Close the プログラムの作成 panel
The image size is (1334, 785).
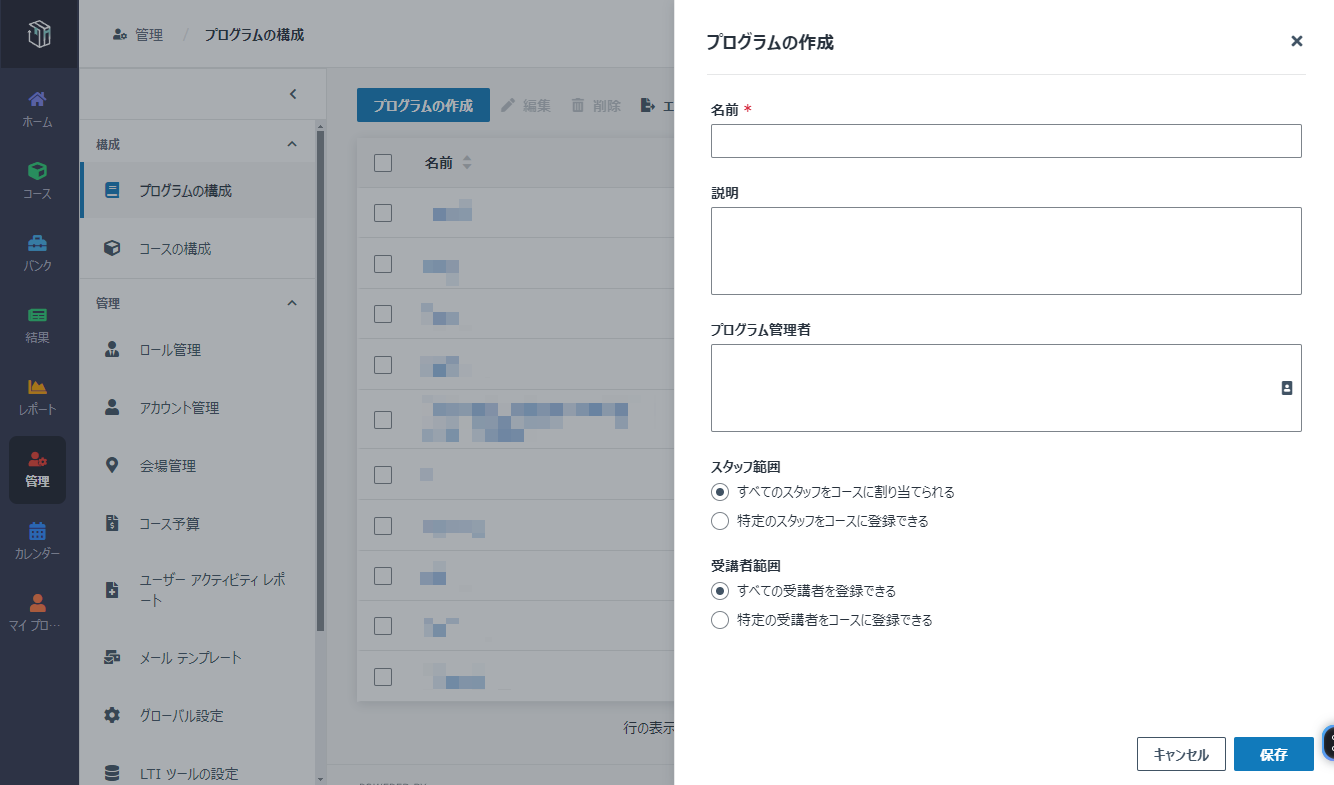tap(1297, 41)
